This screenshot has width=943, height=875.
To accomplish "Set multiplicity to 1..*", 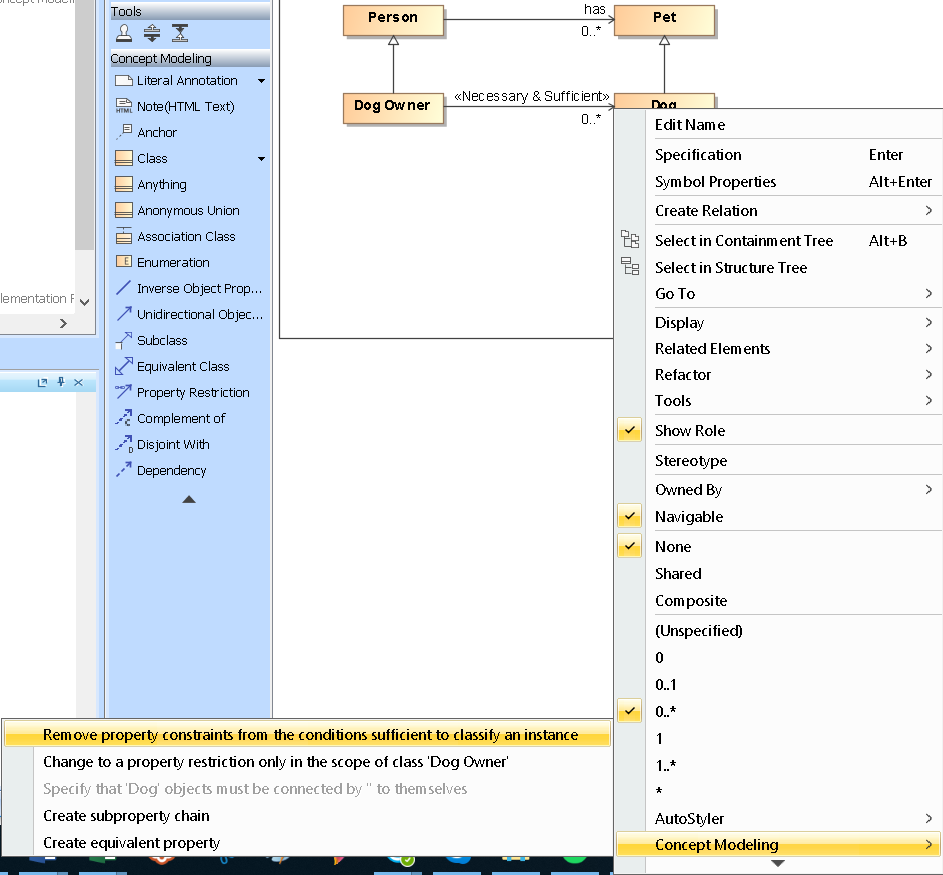I will [x=665, y=766].
